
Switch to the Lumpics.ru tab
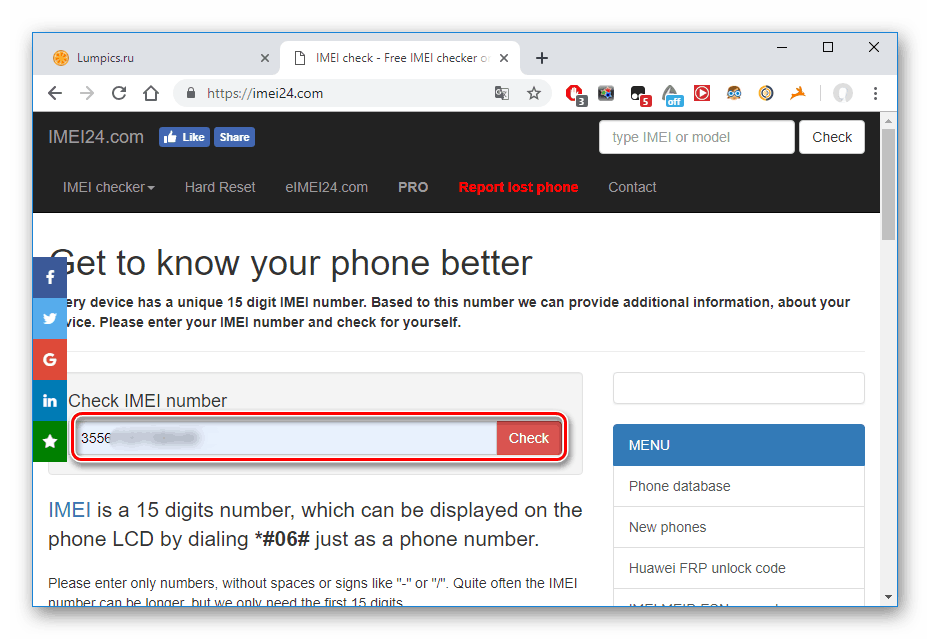tap(157, 58)
